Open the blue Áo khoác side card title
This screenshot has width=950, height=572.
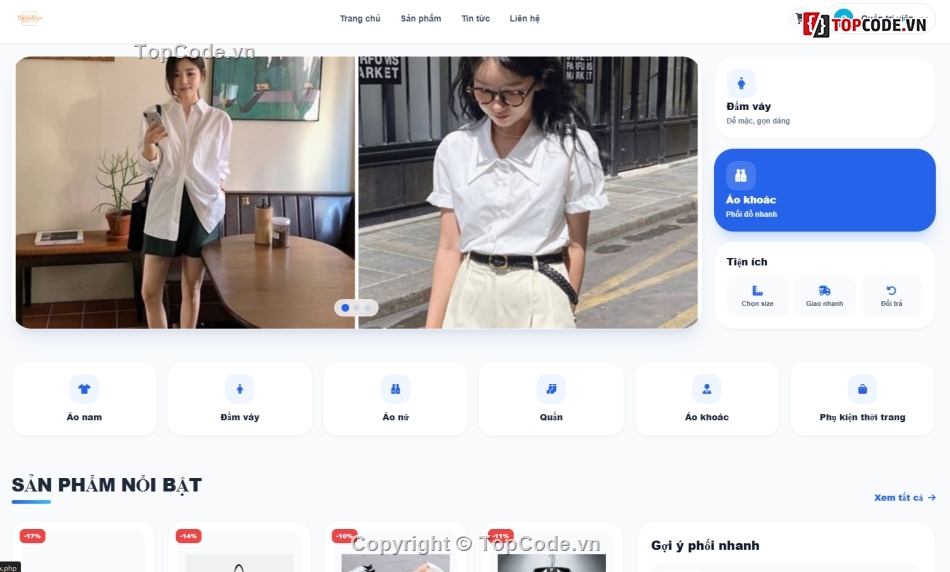point(751,199)
